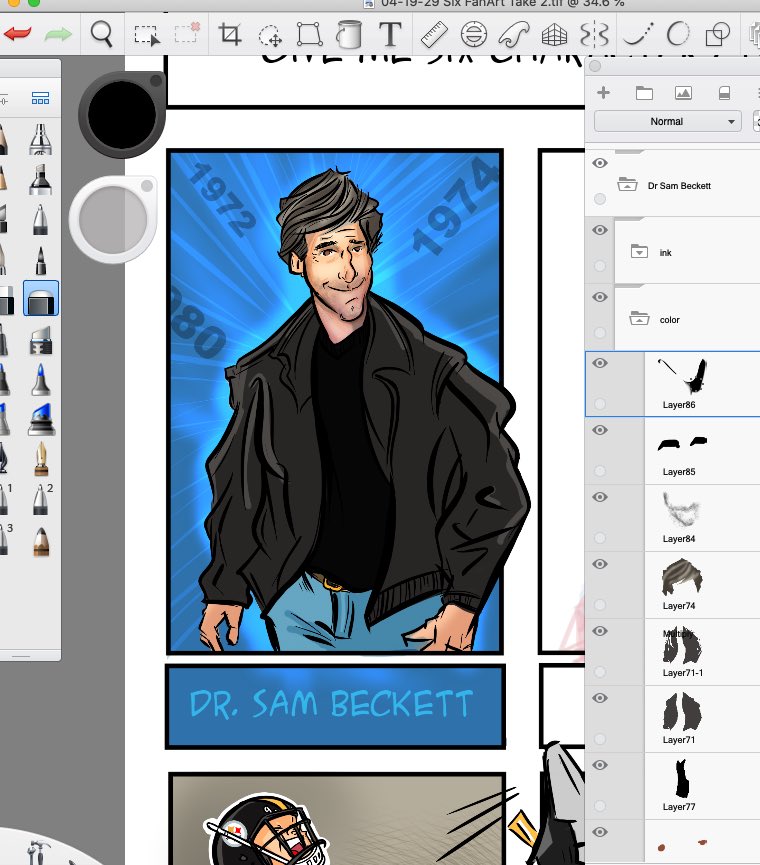Select the Layer85 eyebrows thumbnail
760x865 pixels.
682,443
